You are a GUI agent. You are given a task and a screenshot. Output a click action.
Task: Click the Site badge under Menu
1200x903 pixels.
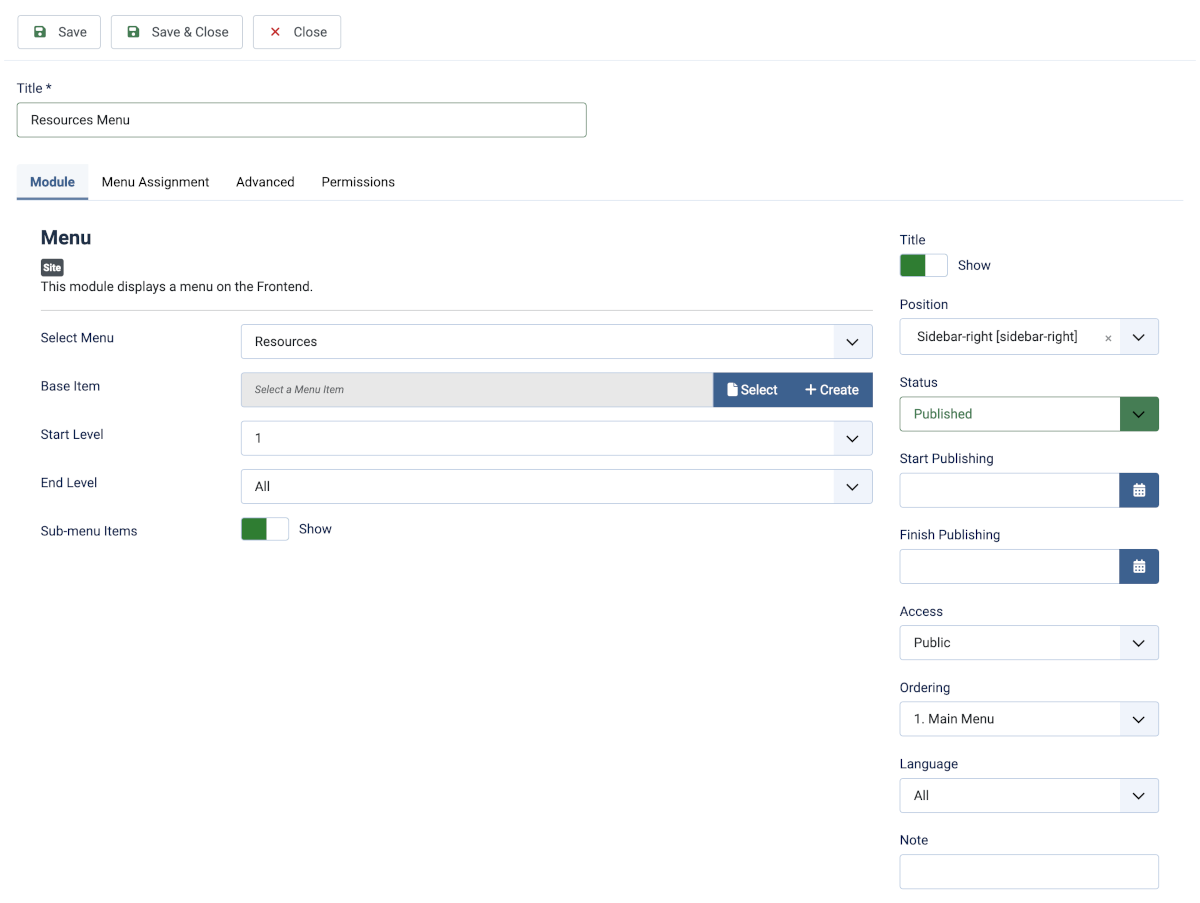click(51, 267)
